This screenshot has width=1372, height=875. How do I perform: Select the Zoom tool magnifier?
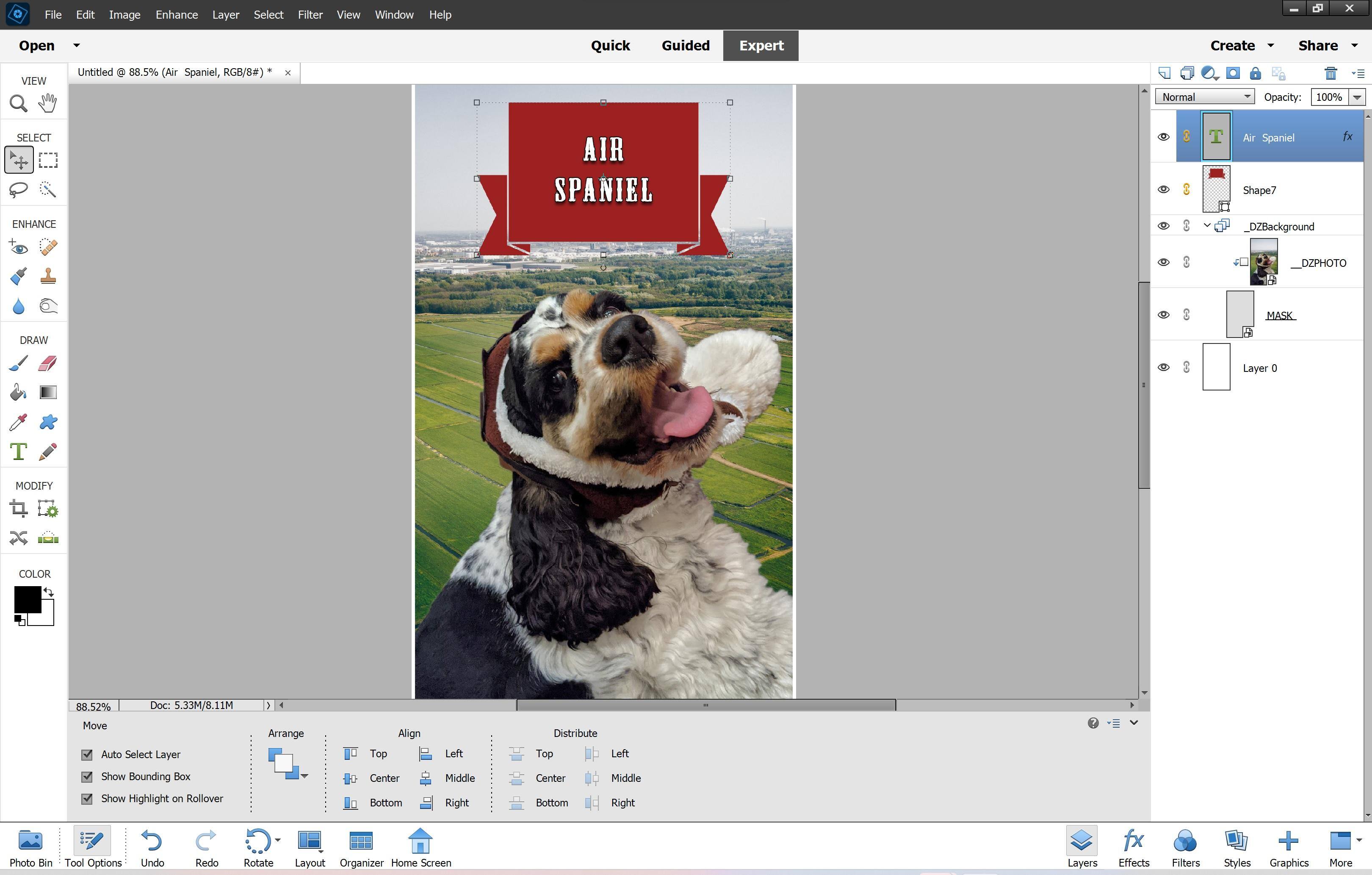coord(18,104)
